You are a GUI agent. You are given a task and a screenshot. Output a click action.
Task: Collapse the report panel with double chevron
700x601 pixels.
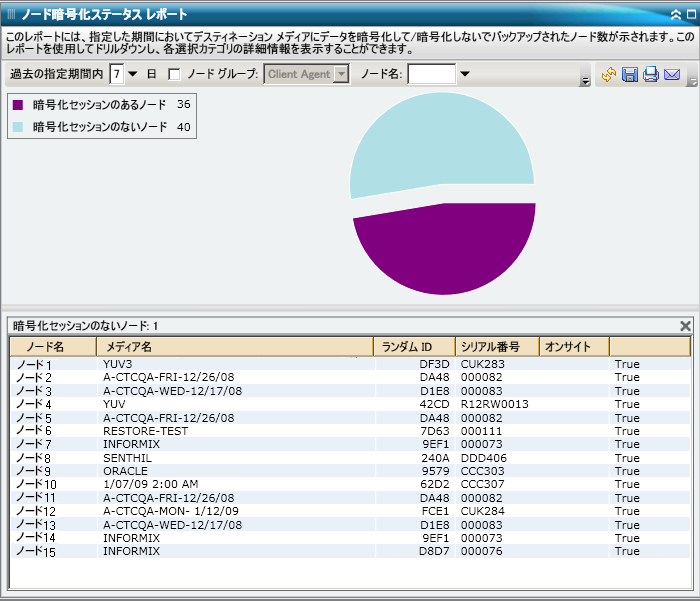coord(676,14)
